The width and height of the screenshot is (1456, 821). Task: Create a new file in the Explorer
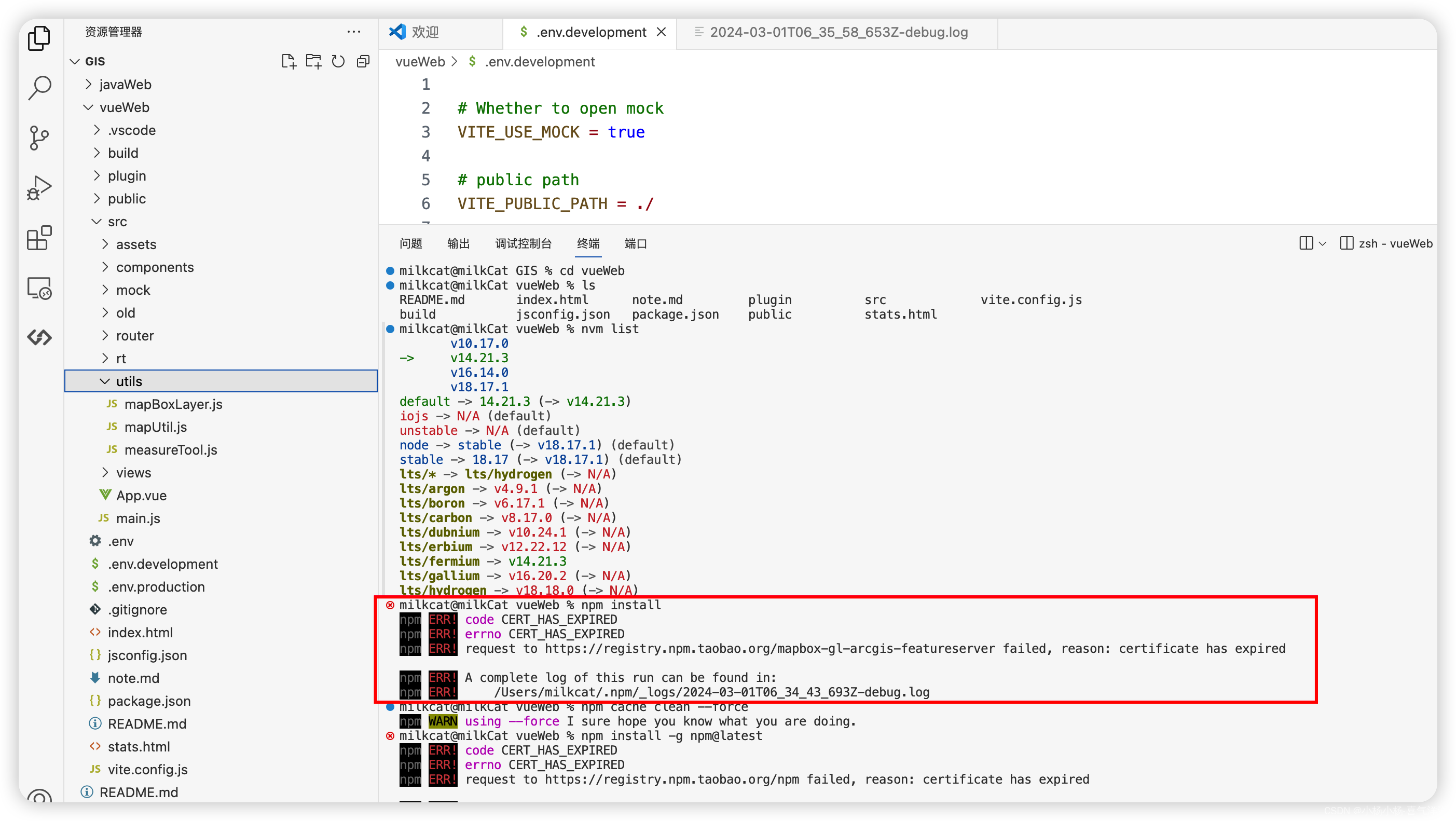tap(289, 61)
